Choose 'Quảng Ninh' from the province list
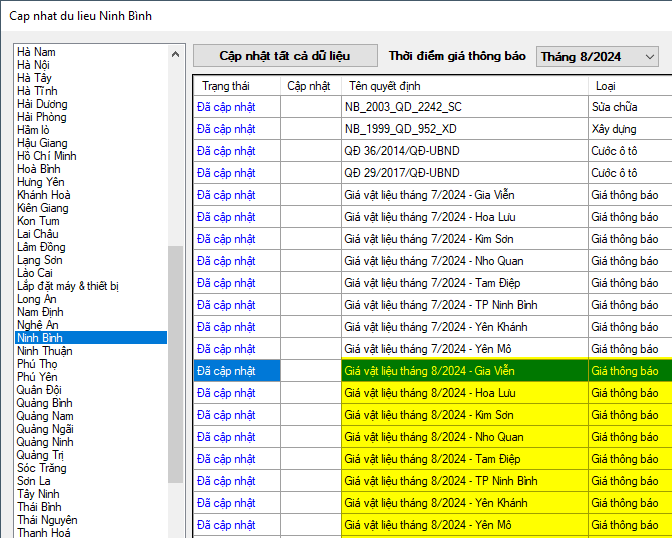The image size is (672, 538). coord(45,442)
